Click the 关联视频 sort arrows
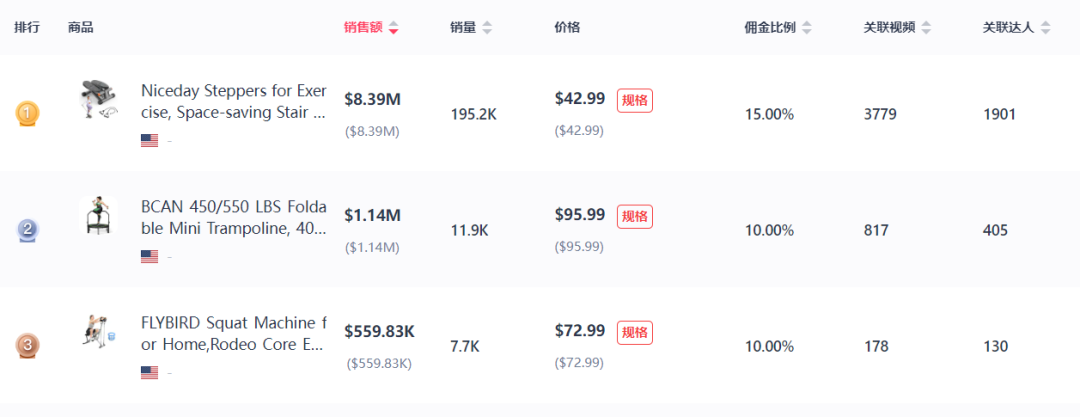 point(926,28)
